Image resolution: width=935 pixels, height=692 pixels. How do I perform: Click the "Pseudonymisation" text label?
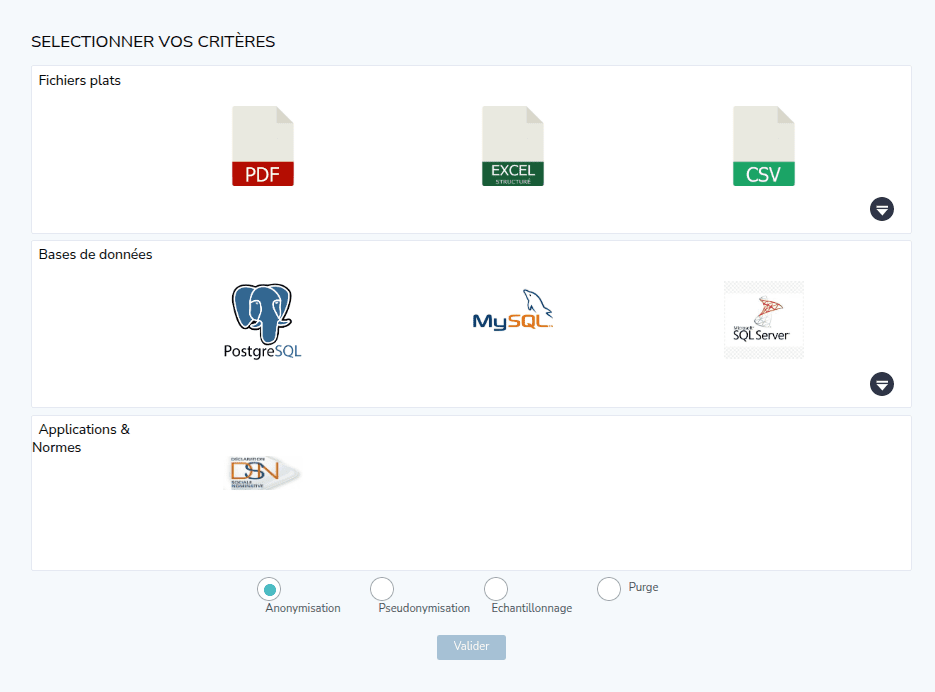point(424,608)
